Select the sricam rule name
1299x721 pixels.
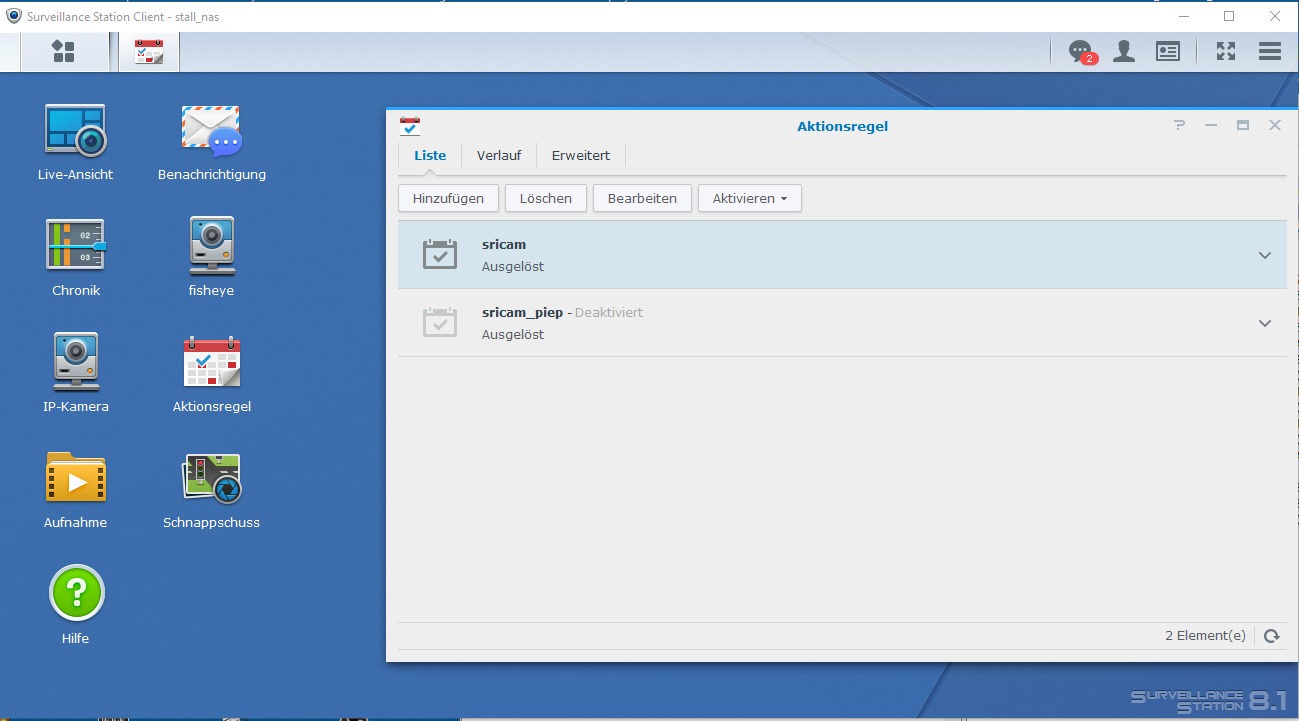pos(504,244)
